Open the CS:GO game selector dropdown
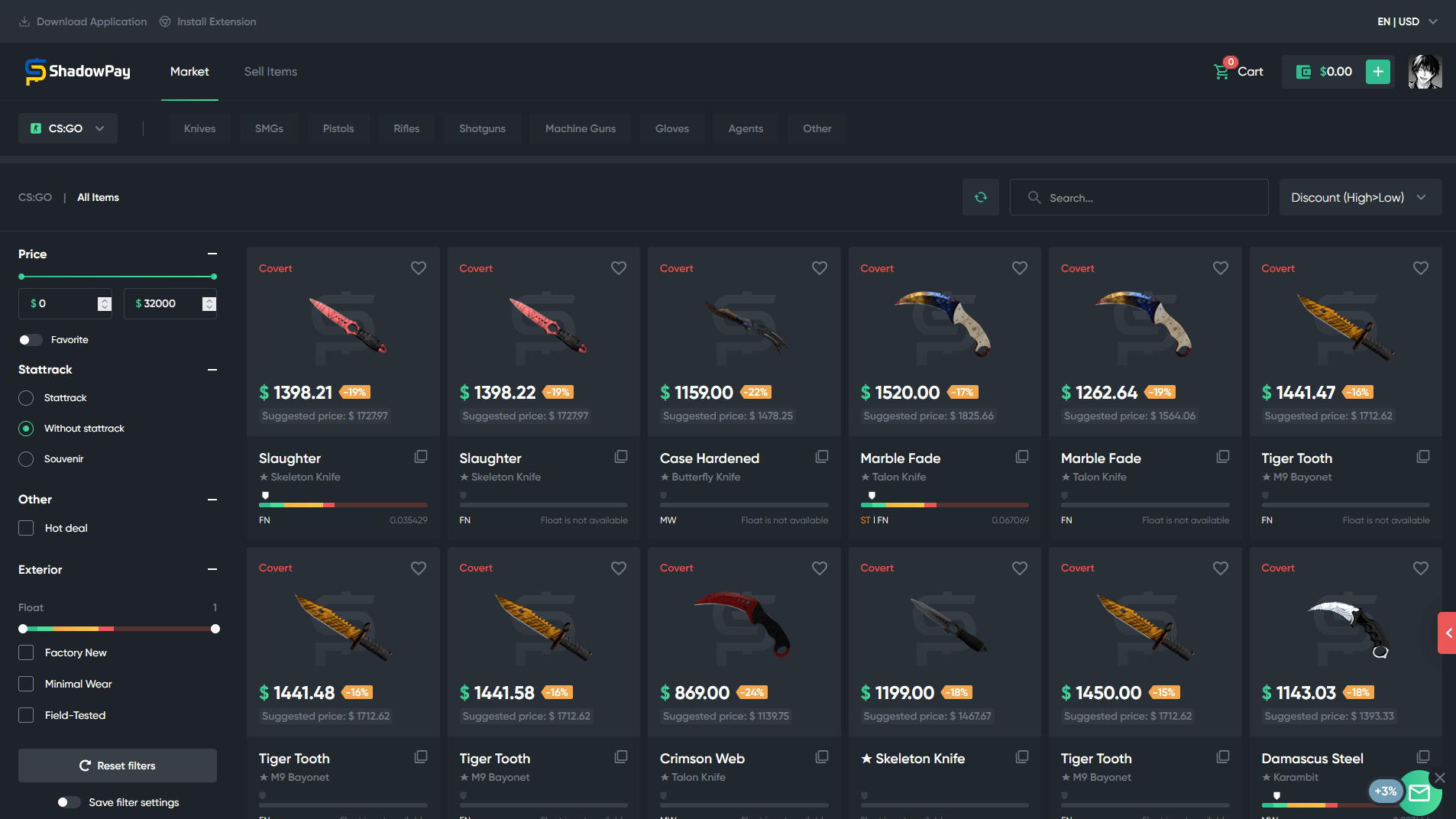Screen dimensions: 1456x819 [67, 128]
